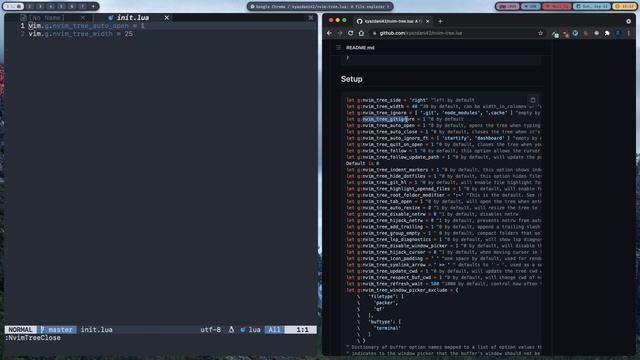The width and height of the screenshot is (640, 360).
Task: Switch to workspace 7 in top bar
Action: (x=82, y=7)
